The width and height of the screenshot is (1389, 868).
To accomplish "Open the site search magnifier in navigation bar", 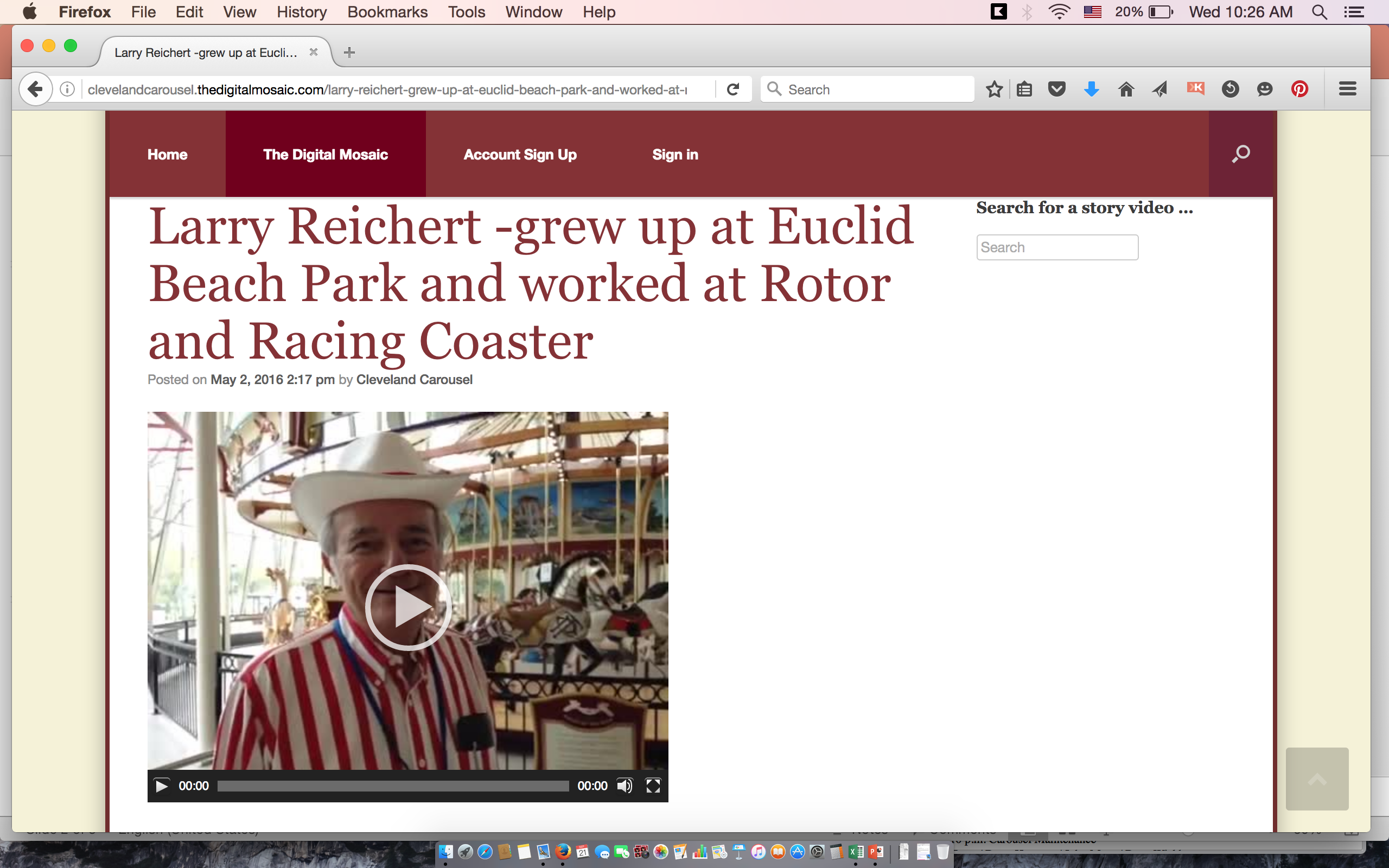I will coord(1240,154).
